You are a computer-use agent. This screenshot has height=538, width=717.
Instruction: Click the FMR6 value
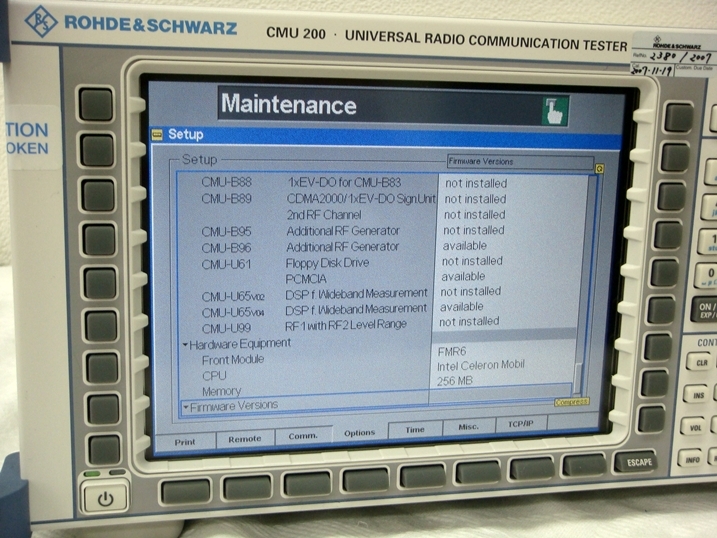(x=452, y=351)
